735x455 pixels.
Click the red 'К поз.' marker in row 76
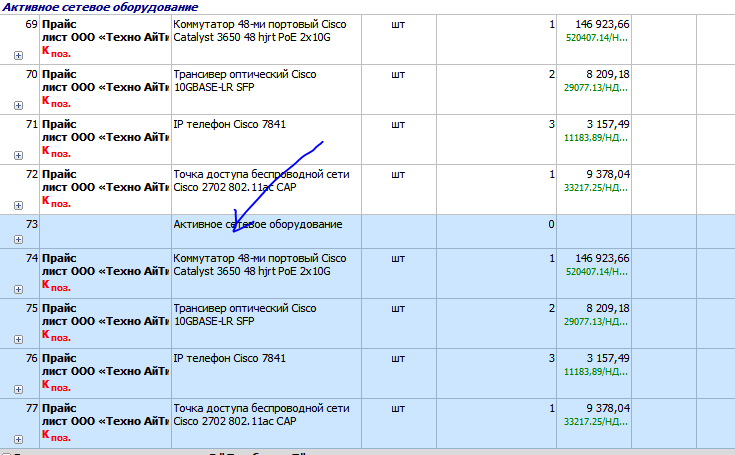pyautogui.click(x=56, y=386)
